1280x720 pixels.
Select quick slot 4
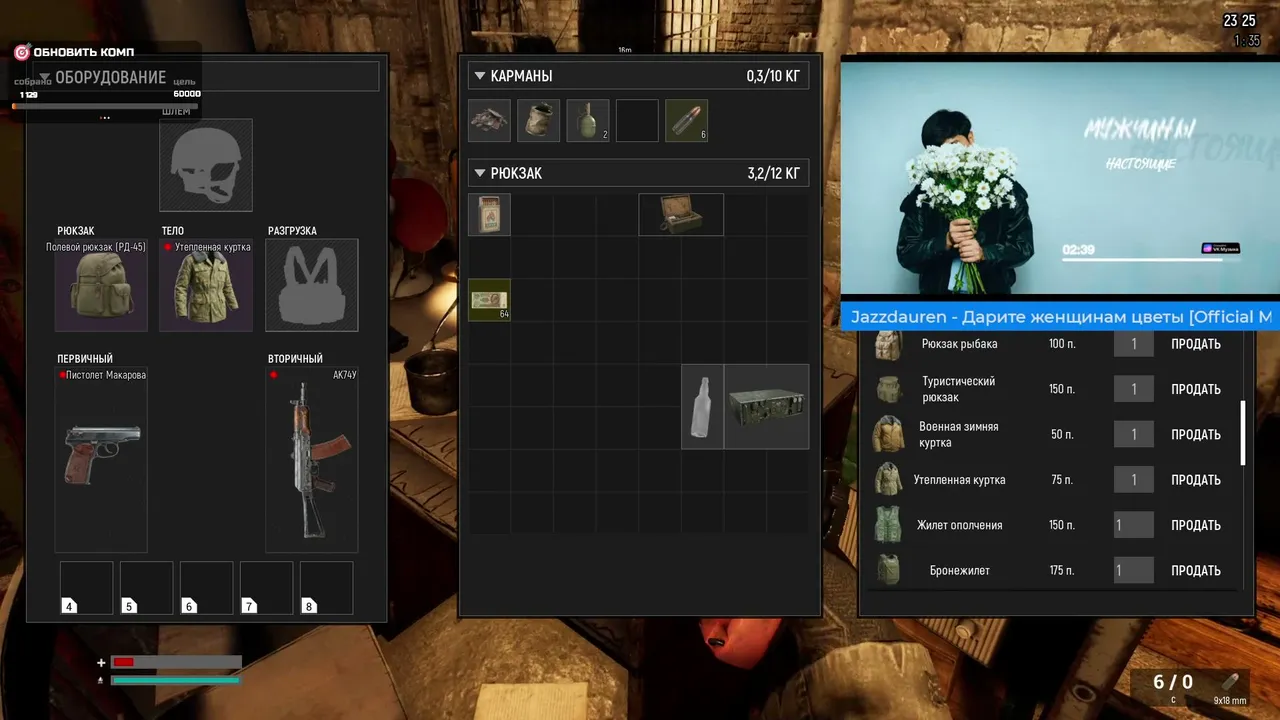86,588
